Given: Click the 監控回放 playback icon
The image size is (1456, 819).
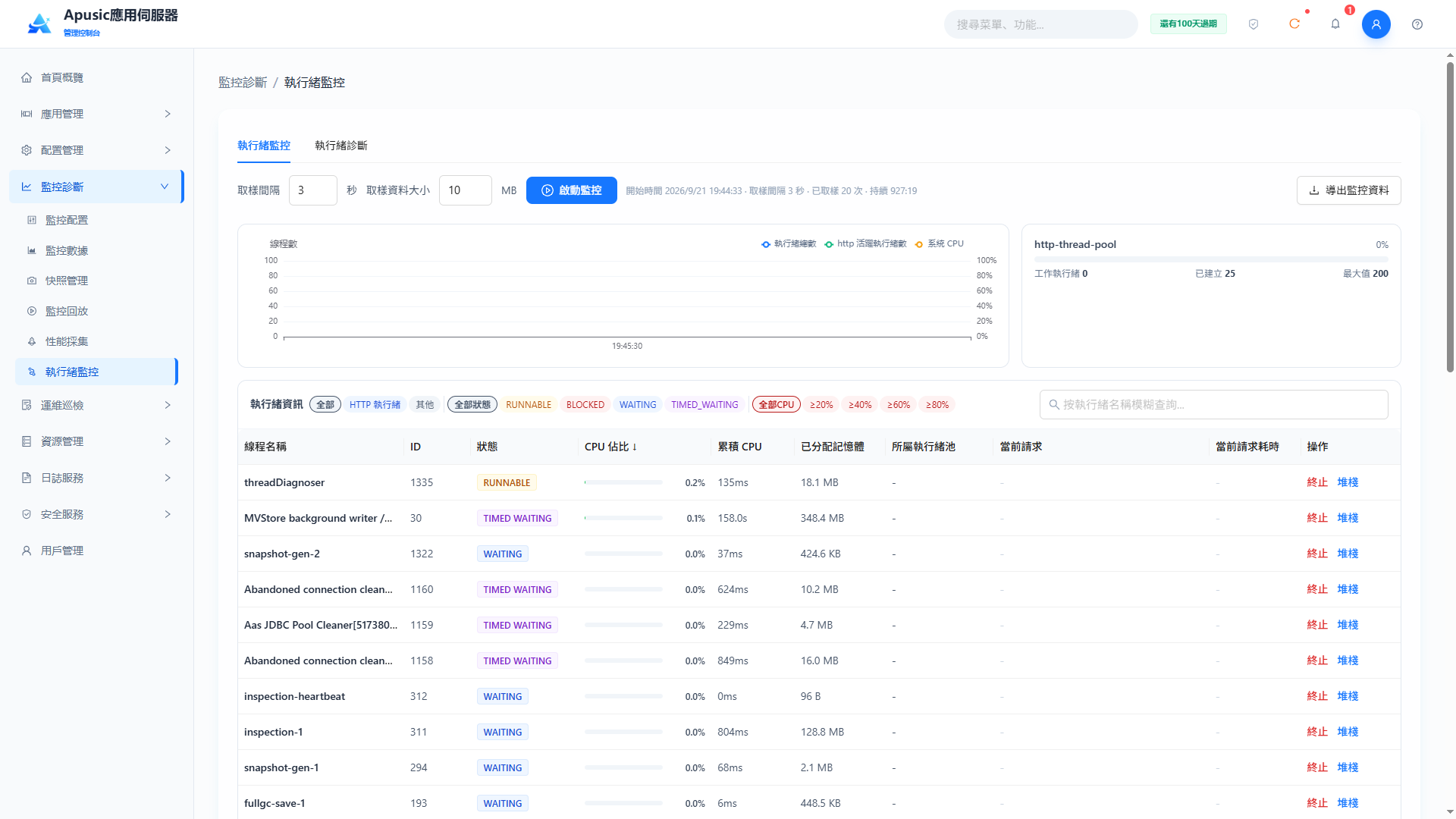Looking at the screenshot, I should tap(32, 311).
